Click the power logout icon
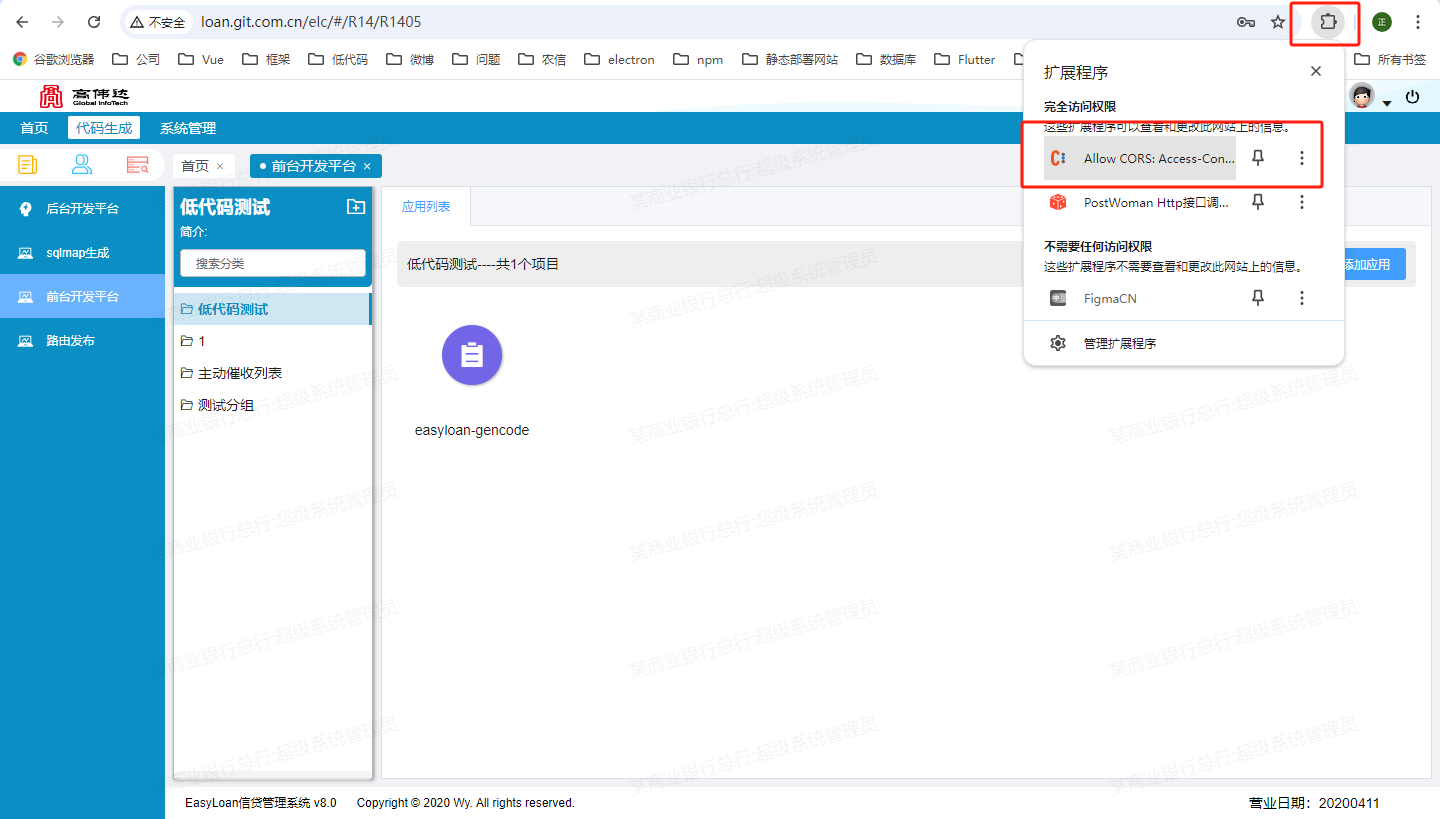 coord(1412,97)
